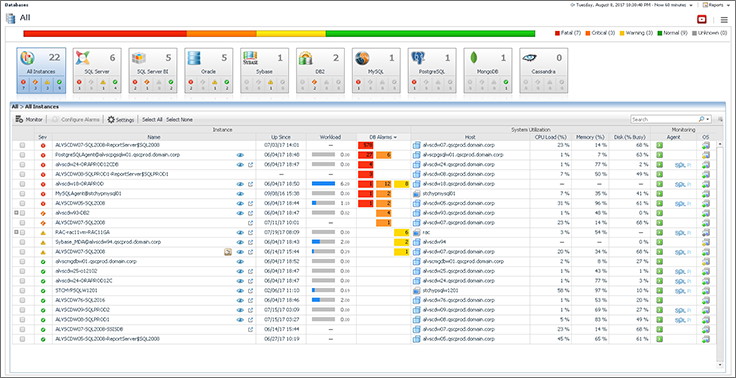Check the box for alvscdw25-o12102 row
This screenshot has height=378, width=736.
pos(22,271)
